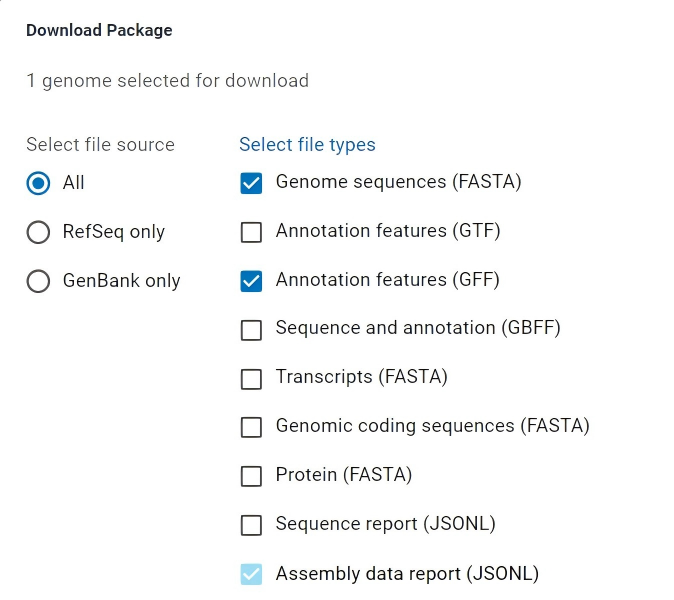Click the 'Sequence report (JSONL)' label text

(385, 524)
